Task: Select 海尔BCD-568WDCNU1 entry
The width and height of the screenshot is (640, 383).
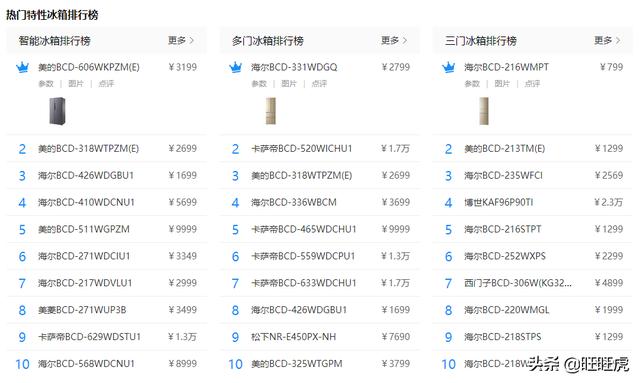Action: (87, 364)
